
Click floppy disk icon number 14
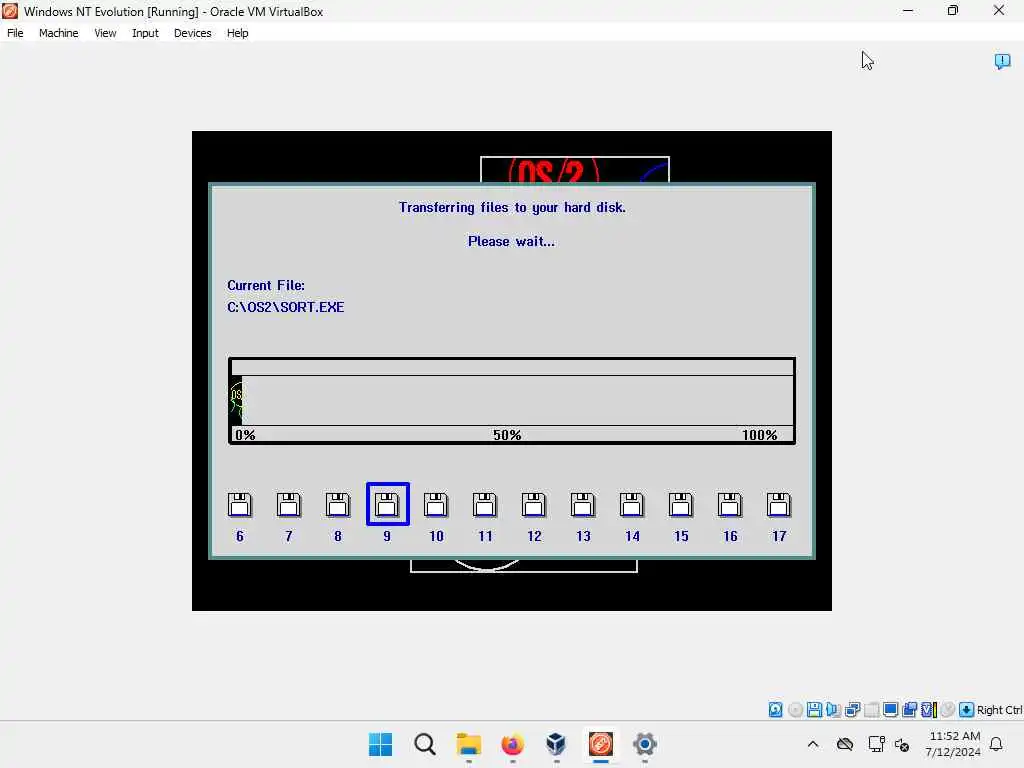tap(632, 505)
